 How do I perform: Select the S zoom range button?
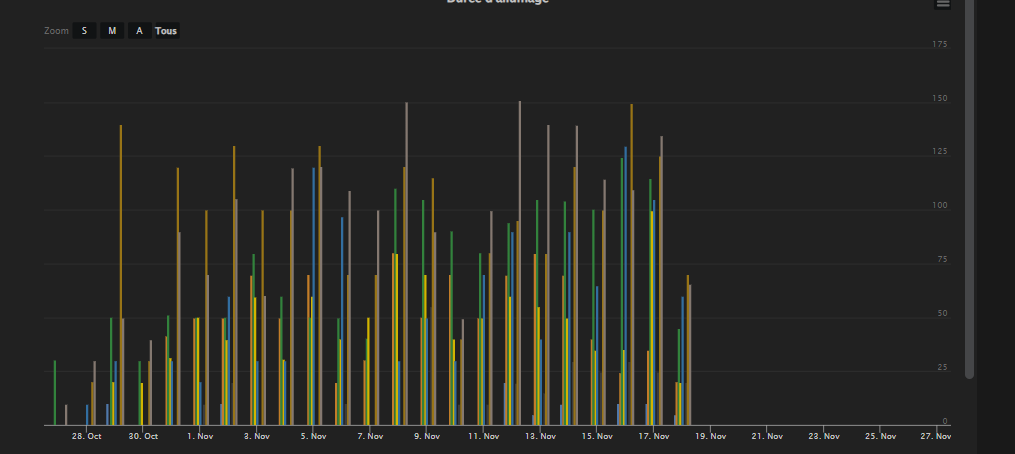click(84, 30)
